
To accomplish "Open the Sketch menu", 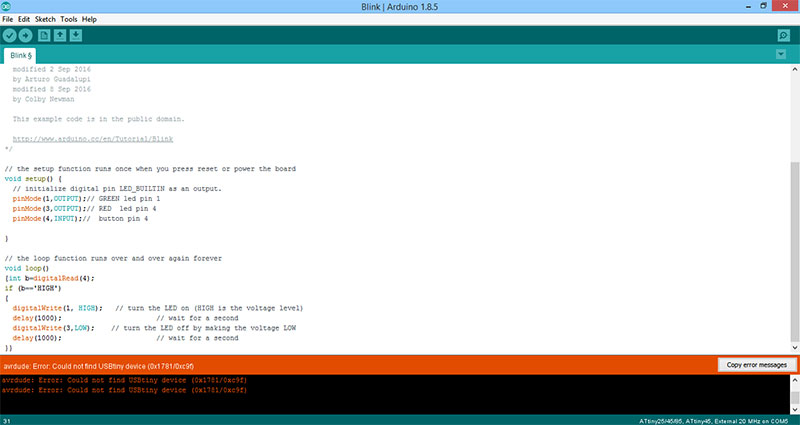I will 45,19.
